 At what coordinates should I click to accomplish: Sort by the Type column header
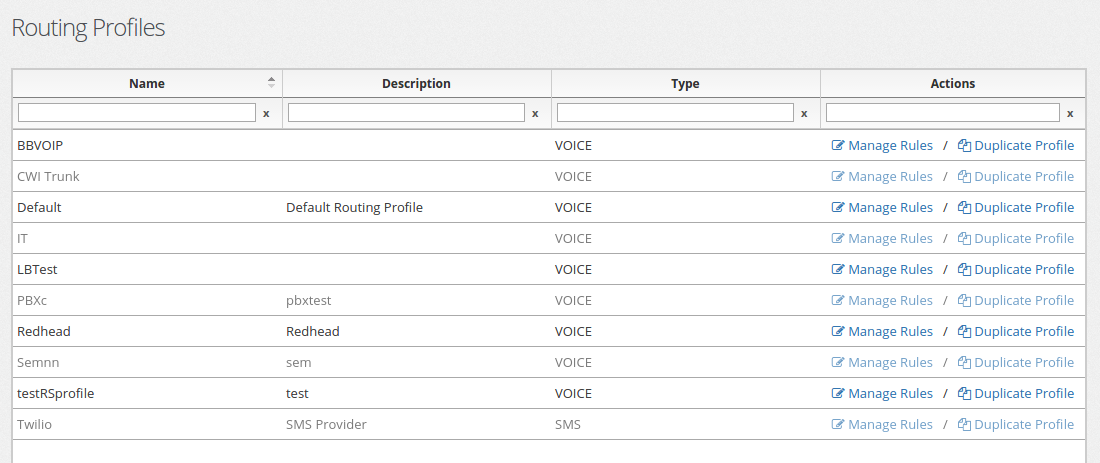click(685, 83)
